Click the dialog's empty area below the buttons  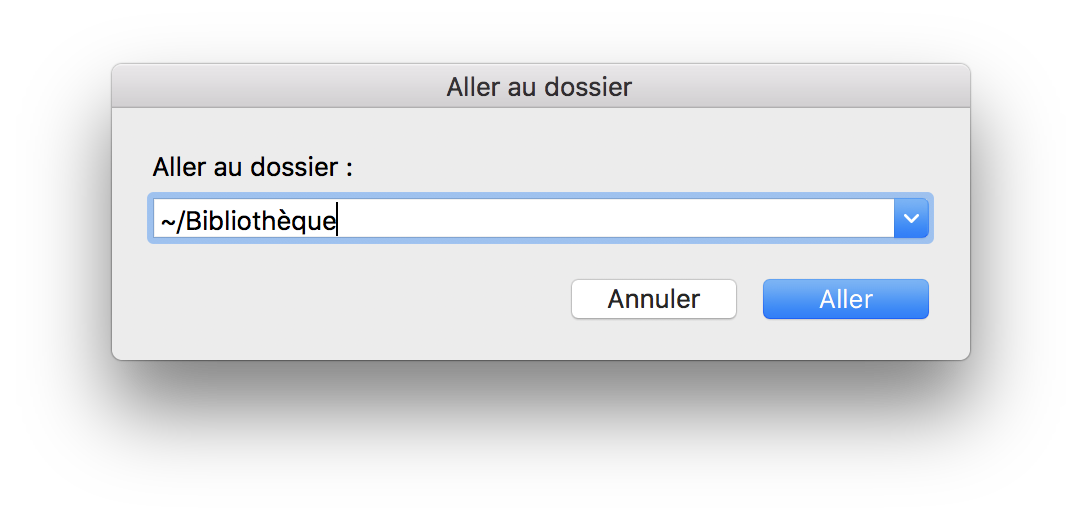[x=540, y=340]
